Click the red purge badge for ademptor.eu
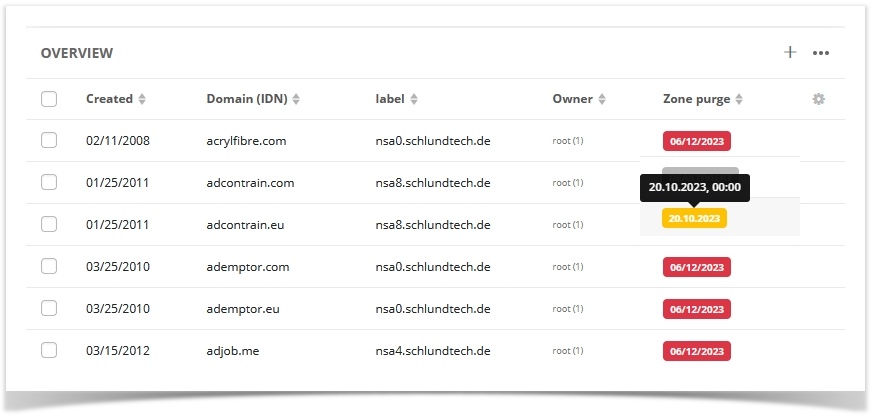 tap(697, 309)
